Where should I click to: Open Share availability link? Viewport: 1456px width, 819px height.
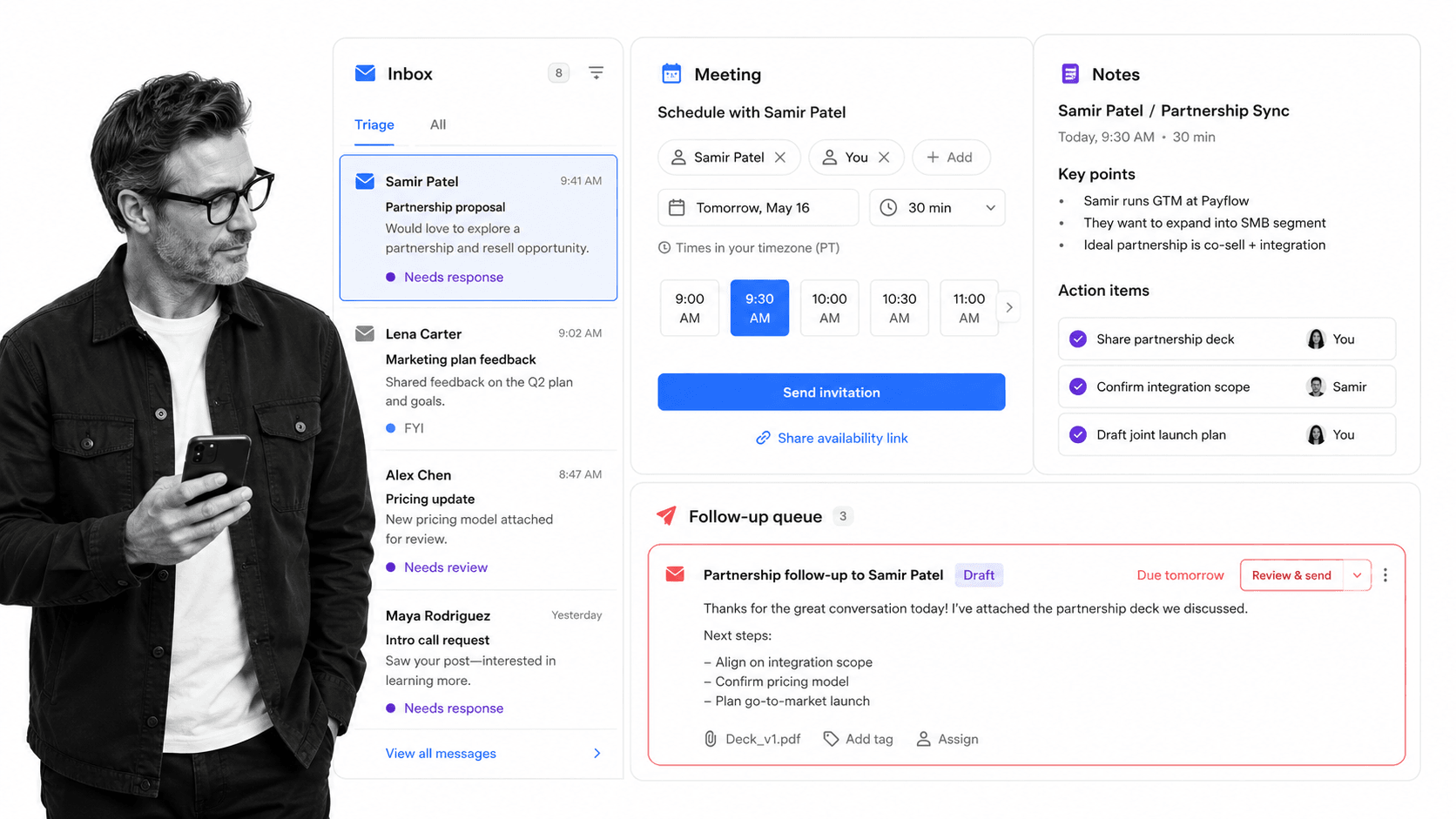click(x=842, y=438)
